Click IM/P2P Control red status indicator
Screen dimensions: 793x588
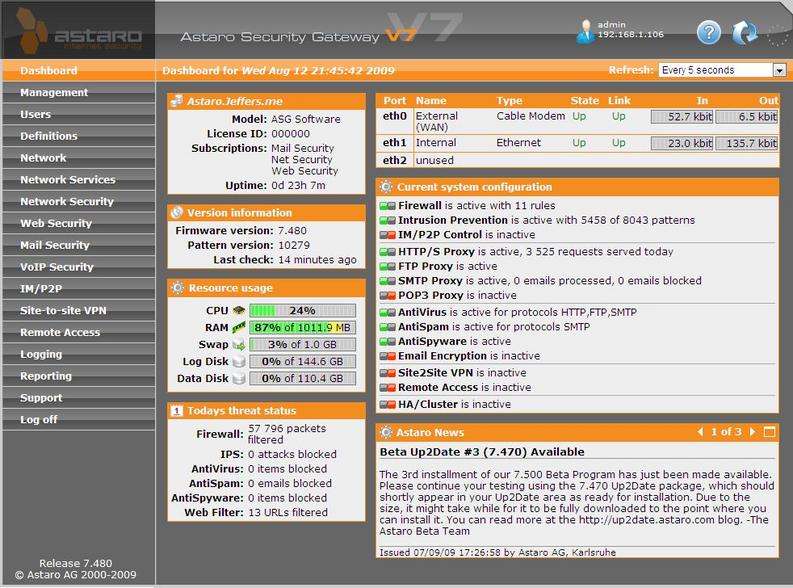[387, 235]
